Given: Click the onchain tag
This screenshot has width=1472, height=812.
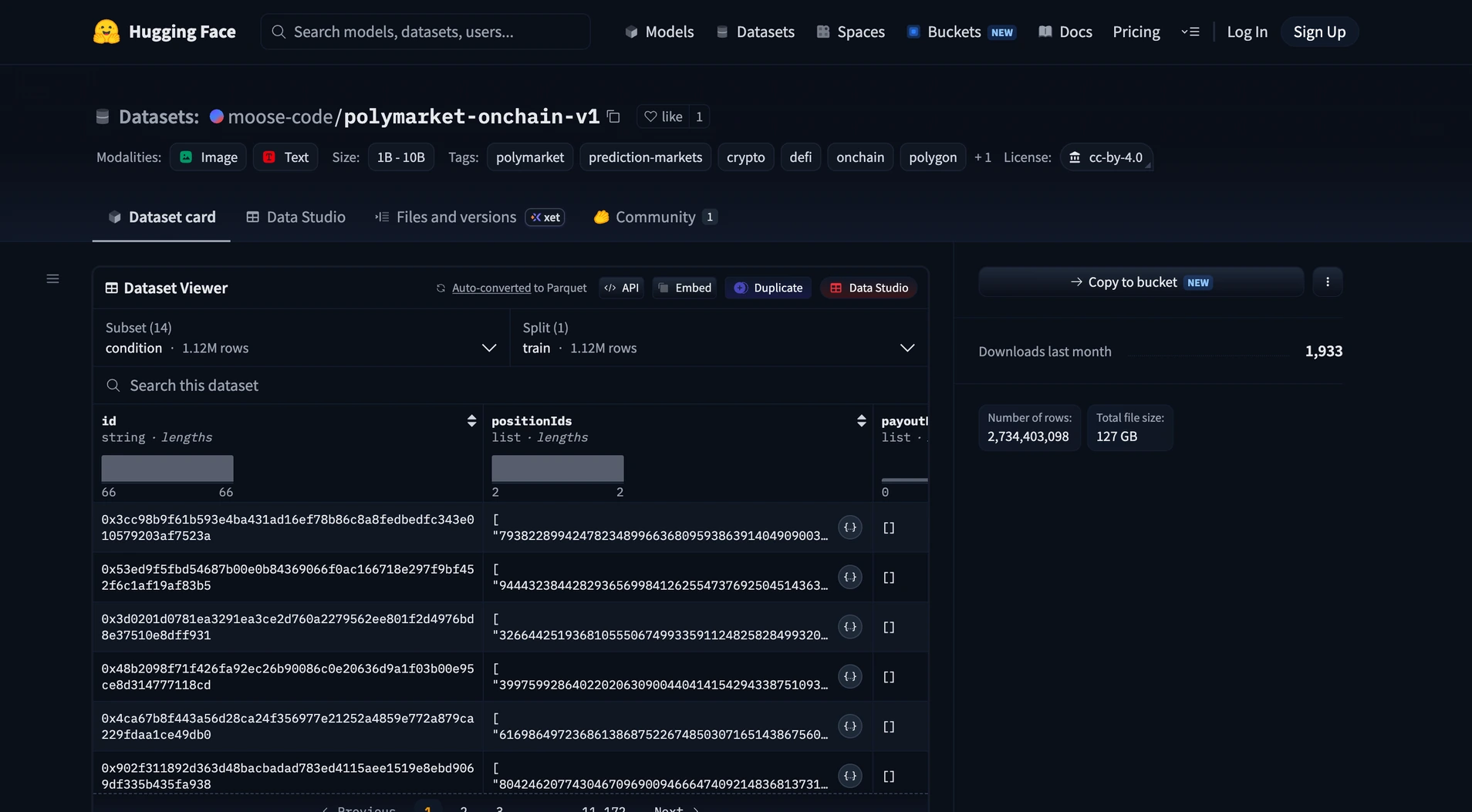Looking at the screenshot, I should point(860,157).
